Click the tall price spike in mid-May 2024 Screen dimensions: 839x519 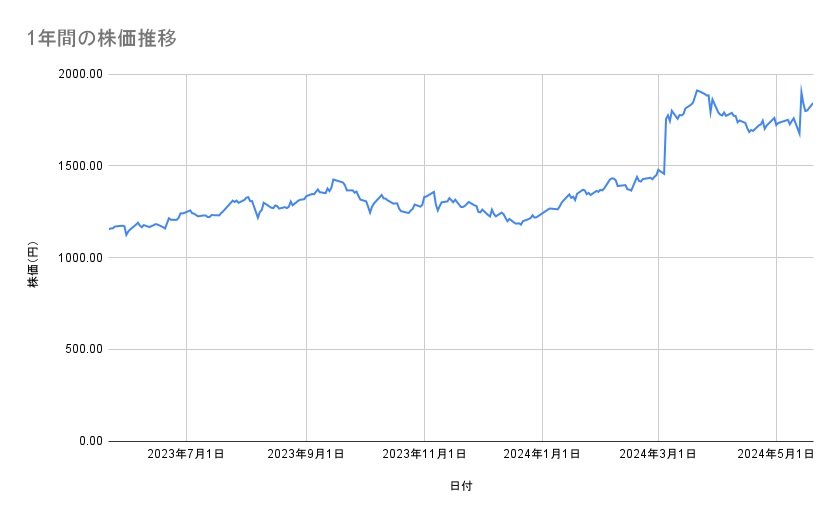pyautogui.click(x=801, y=88)
